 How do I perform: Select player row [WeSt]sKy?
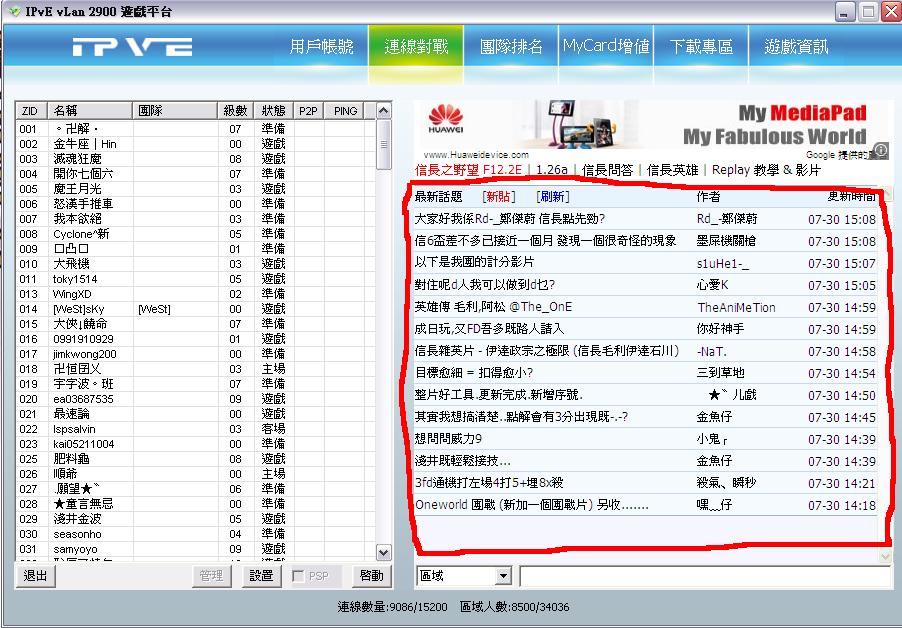196,309
